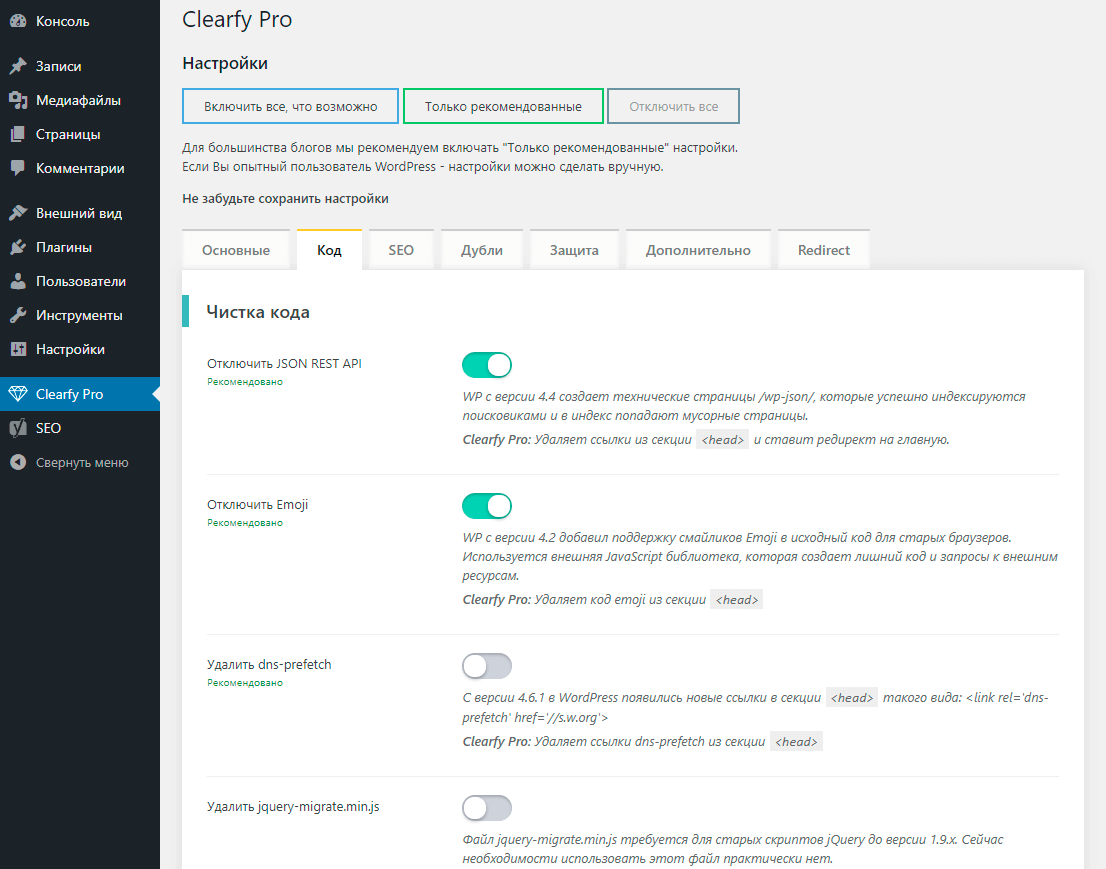The width and height of the screenshot is (1106, 869).
Task: Click Только рекомендованные button
Action: click(x=503, y=107)
